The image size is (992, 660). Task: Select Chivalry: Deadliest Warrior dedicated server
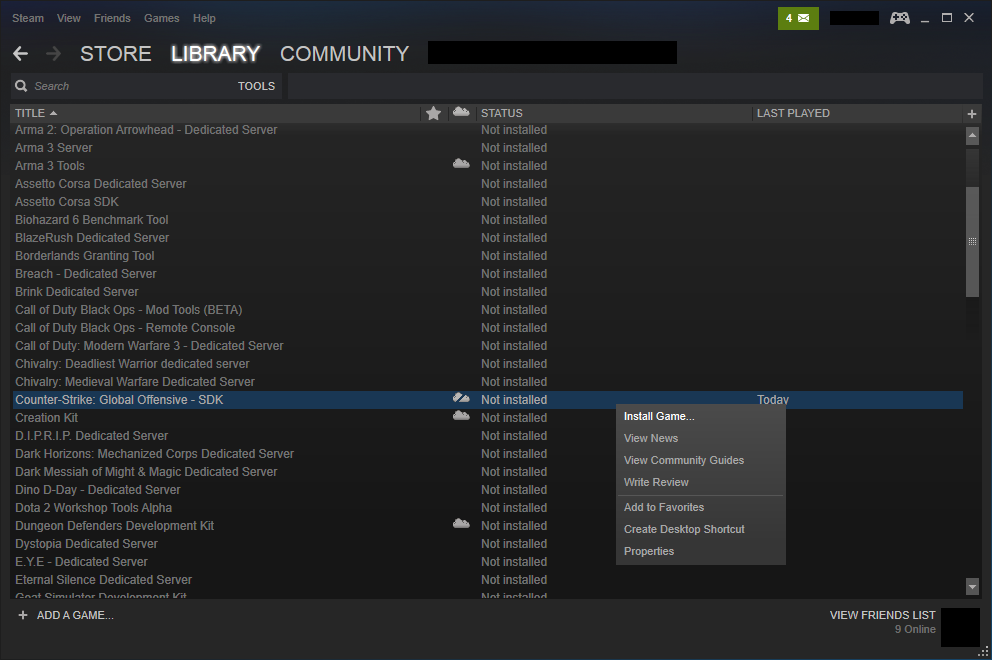point(132,364)
